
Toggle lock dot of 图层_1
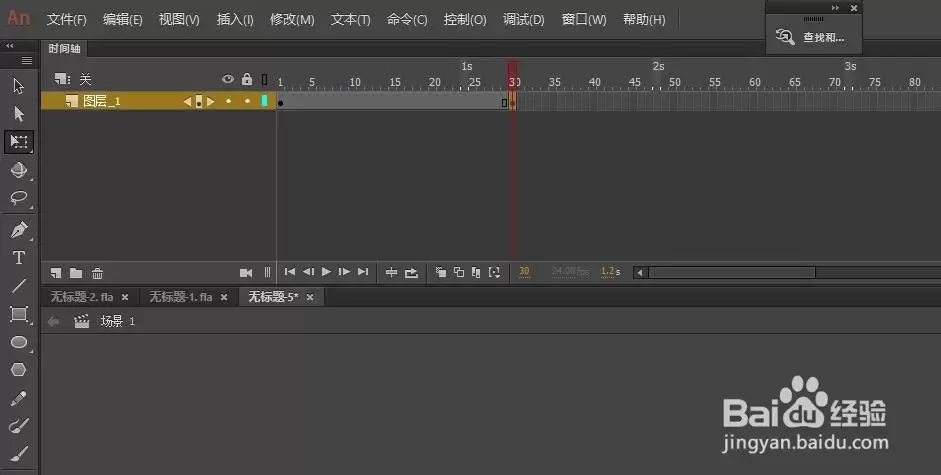[x=247, y=101]
